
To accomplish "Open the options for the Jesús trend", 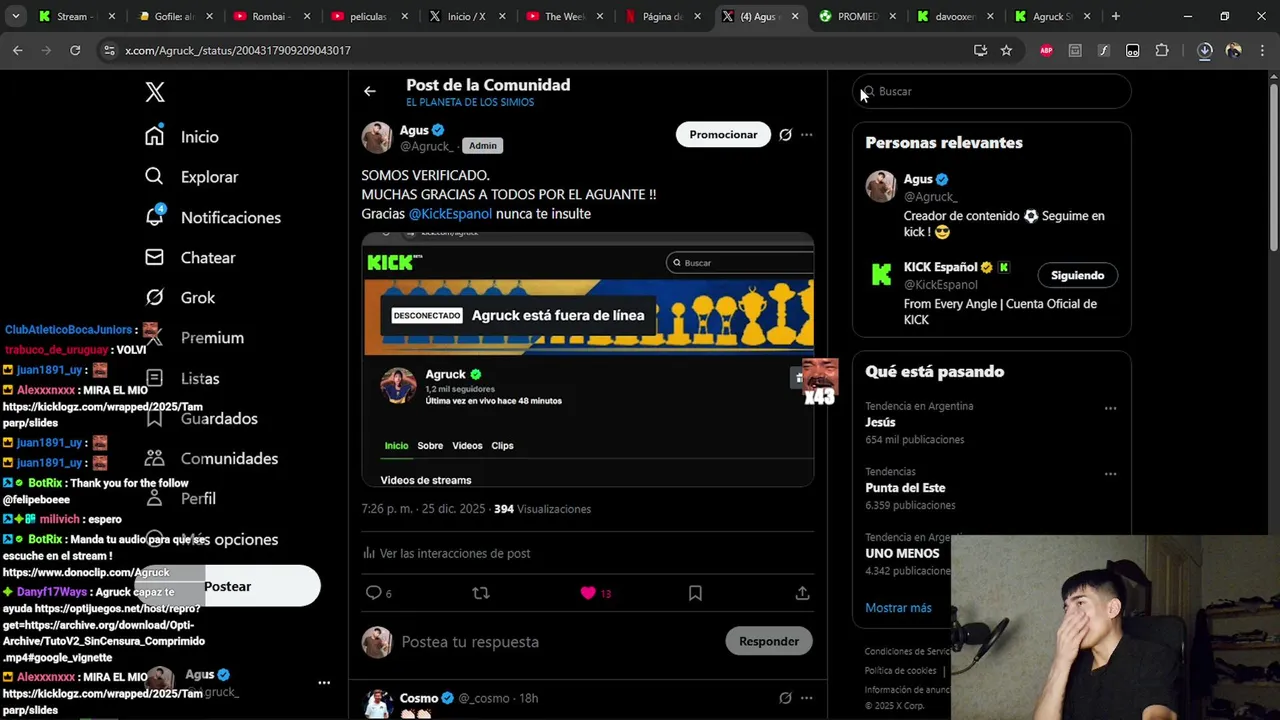I will 1110,408.
